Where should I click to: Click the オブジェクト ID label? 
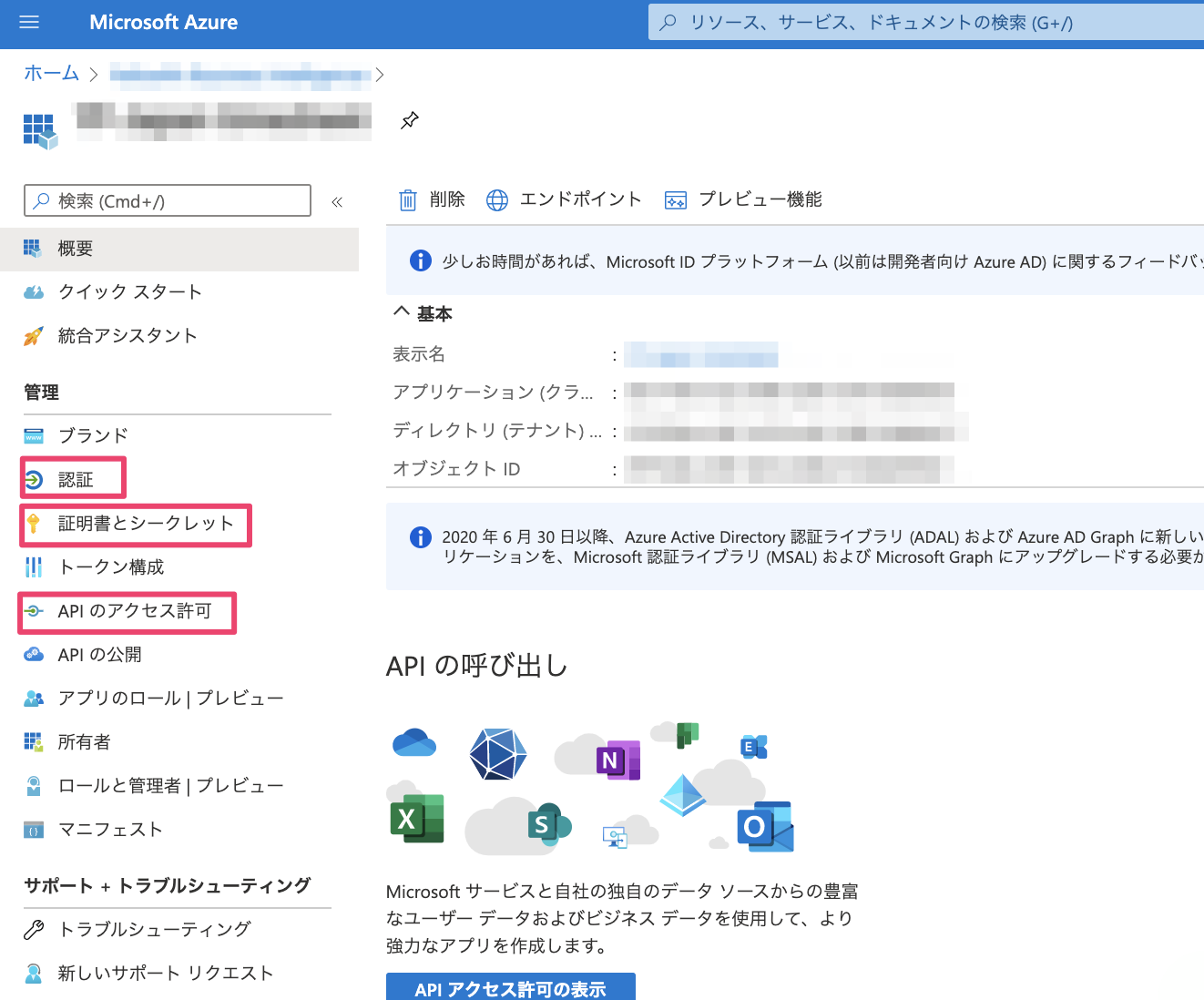tap(456, 469)
